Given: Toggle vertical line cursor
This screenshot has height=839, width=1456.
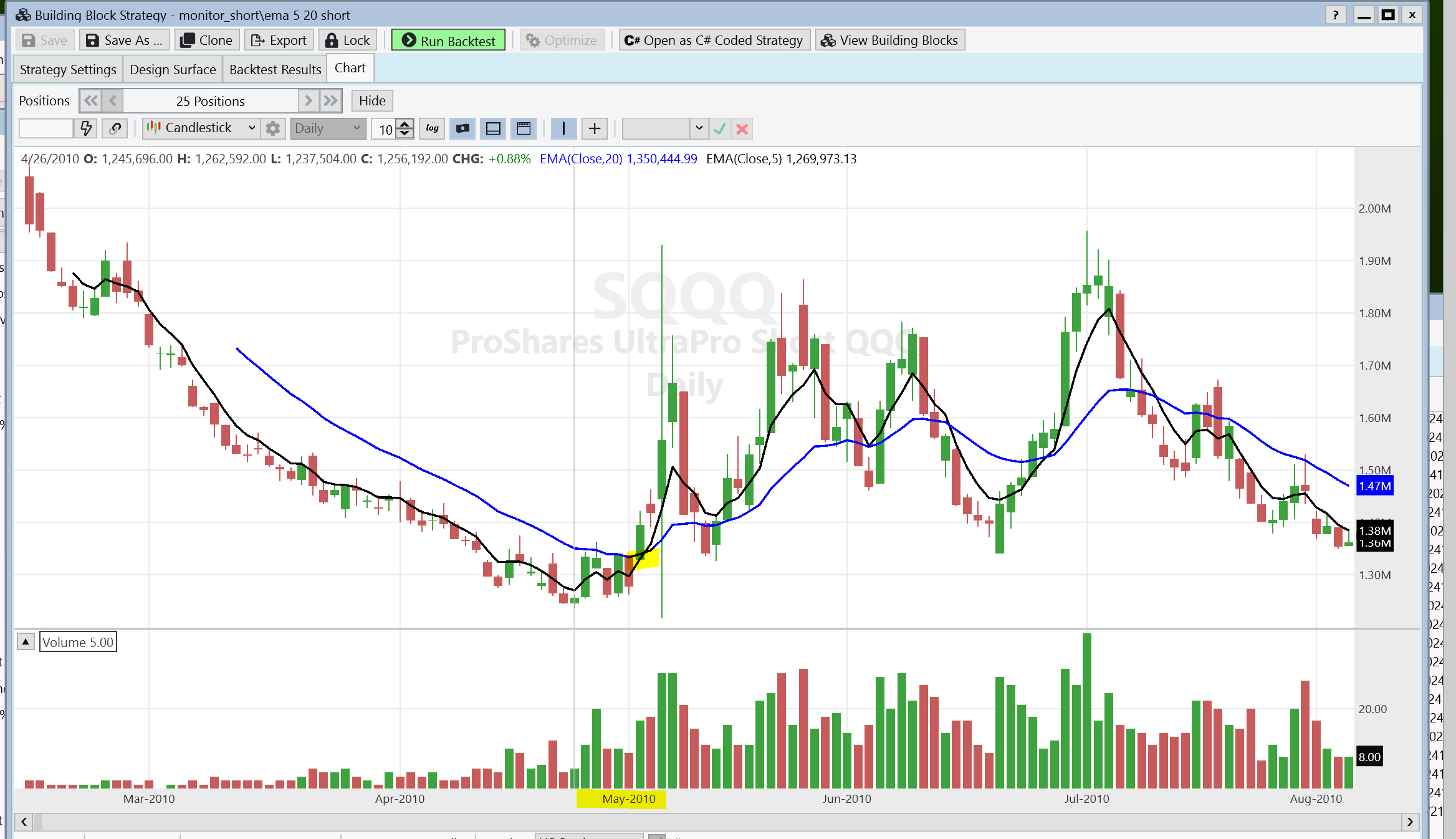Looking at the screenshot, I should click(563, 128).
